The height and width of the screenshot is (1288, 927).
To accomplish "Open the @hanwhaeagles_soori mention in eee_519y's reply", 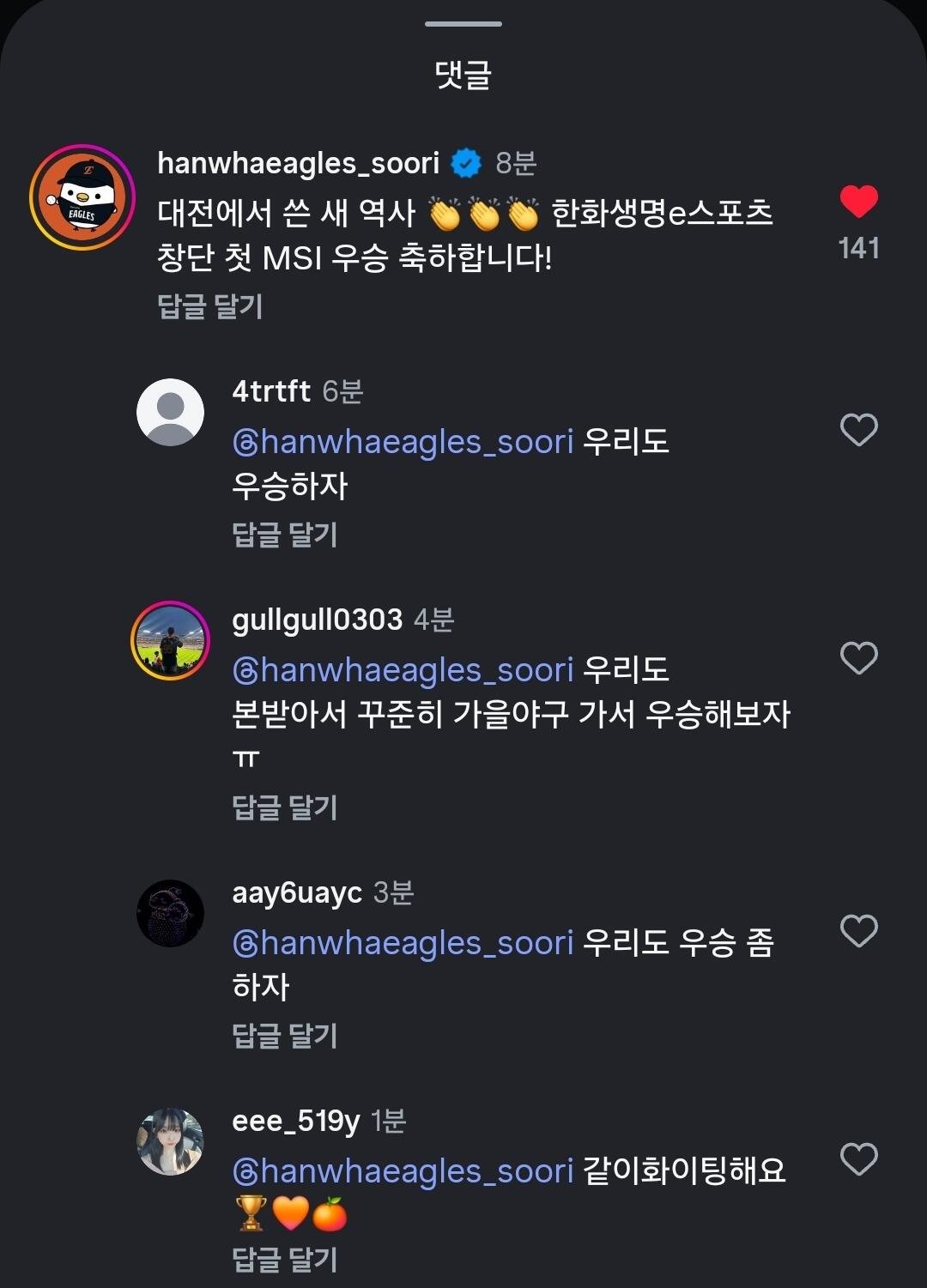I will pos(403,1171).
